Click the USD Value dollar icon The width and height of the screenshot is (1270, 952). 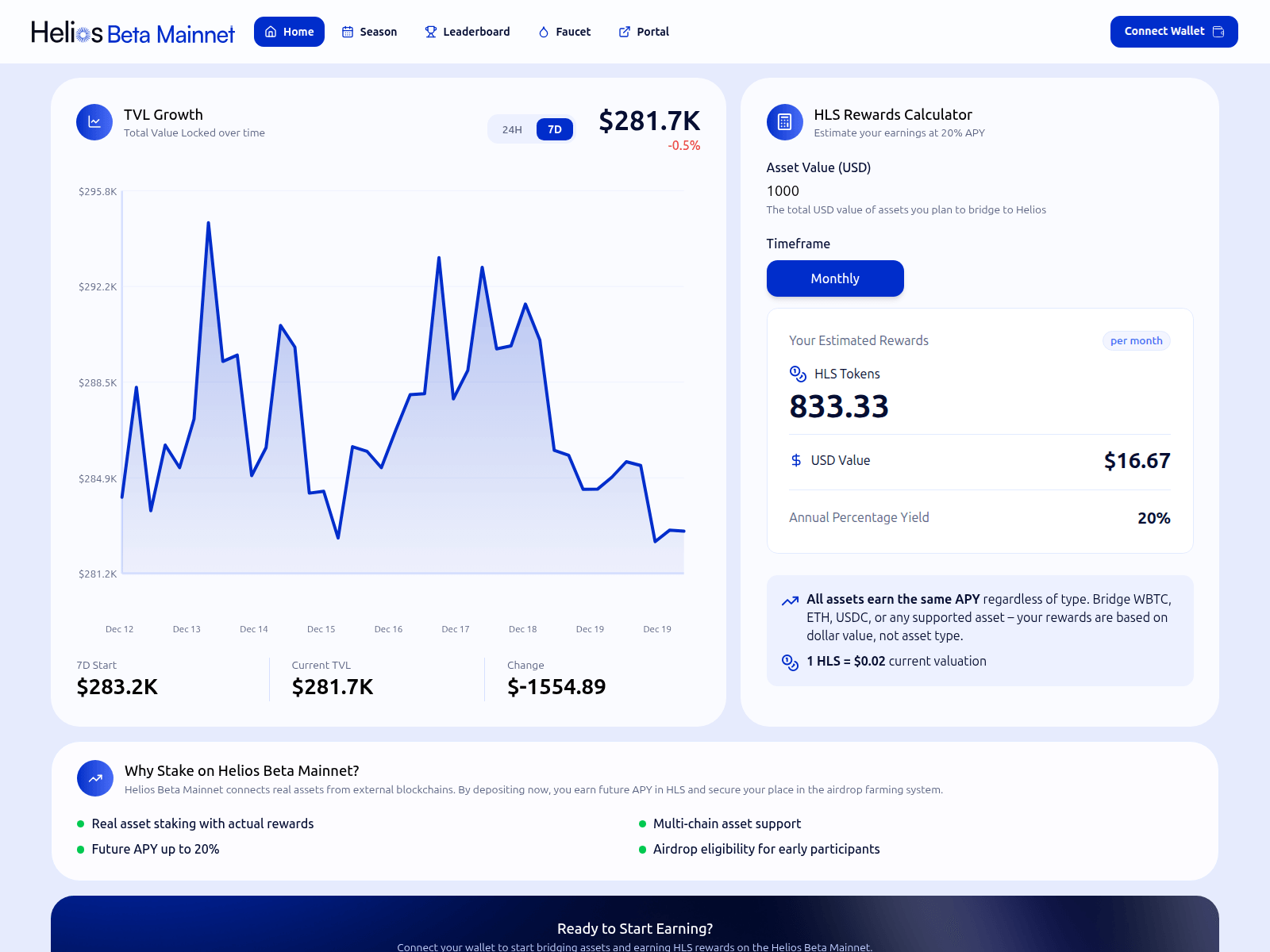point(795,460)
